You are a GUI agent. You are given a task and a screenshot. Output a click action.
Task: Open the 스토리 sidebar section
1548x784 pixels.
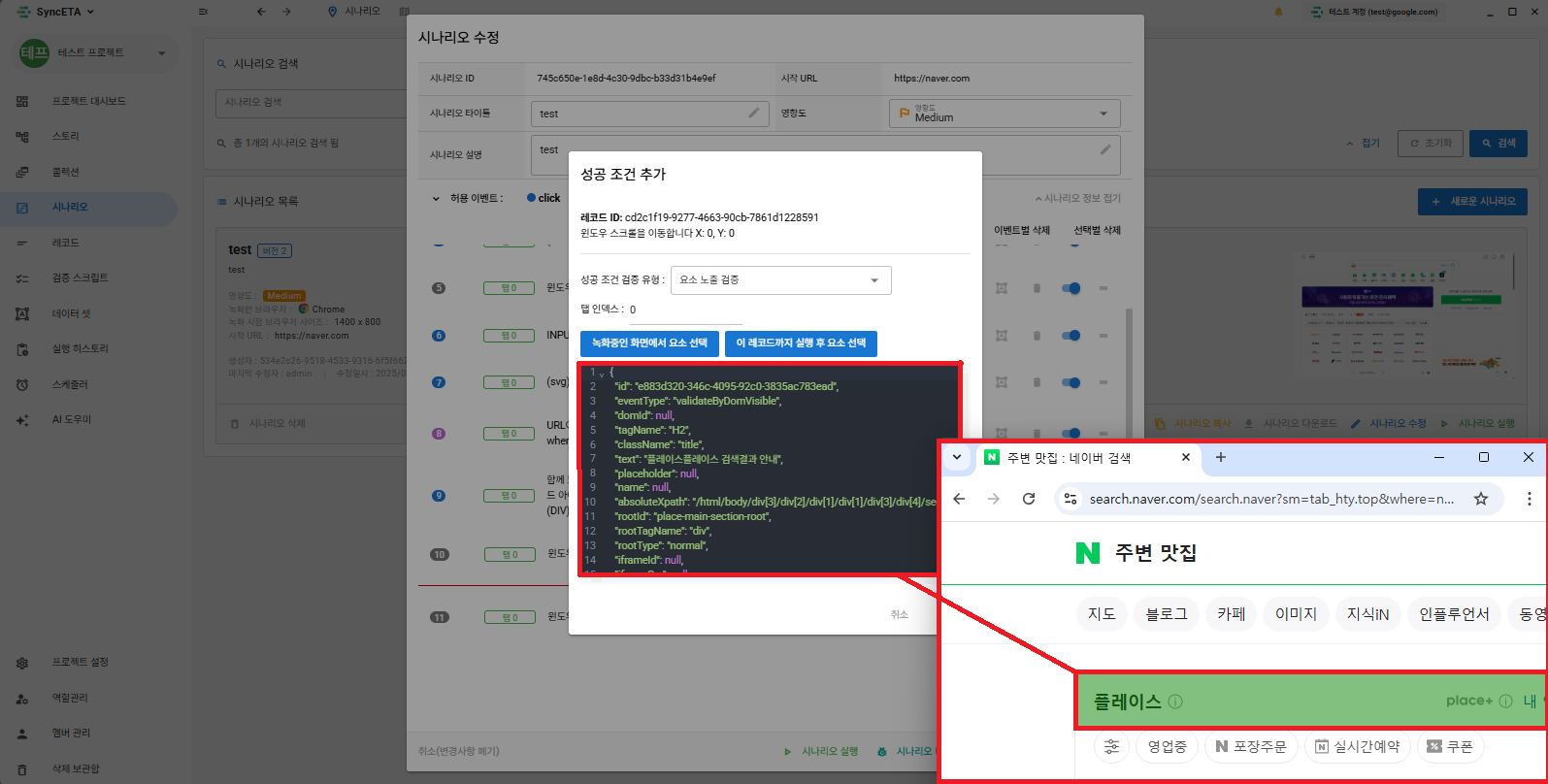point(66,137)
